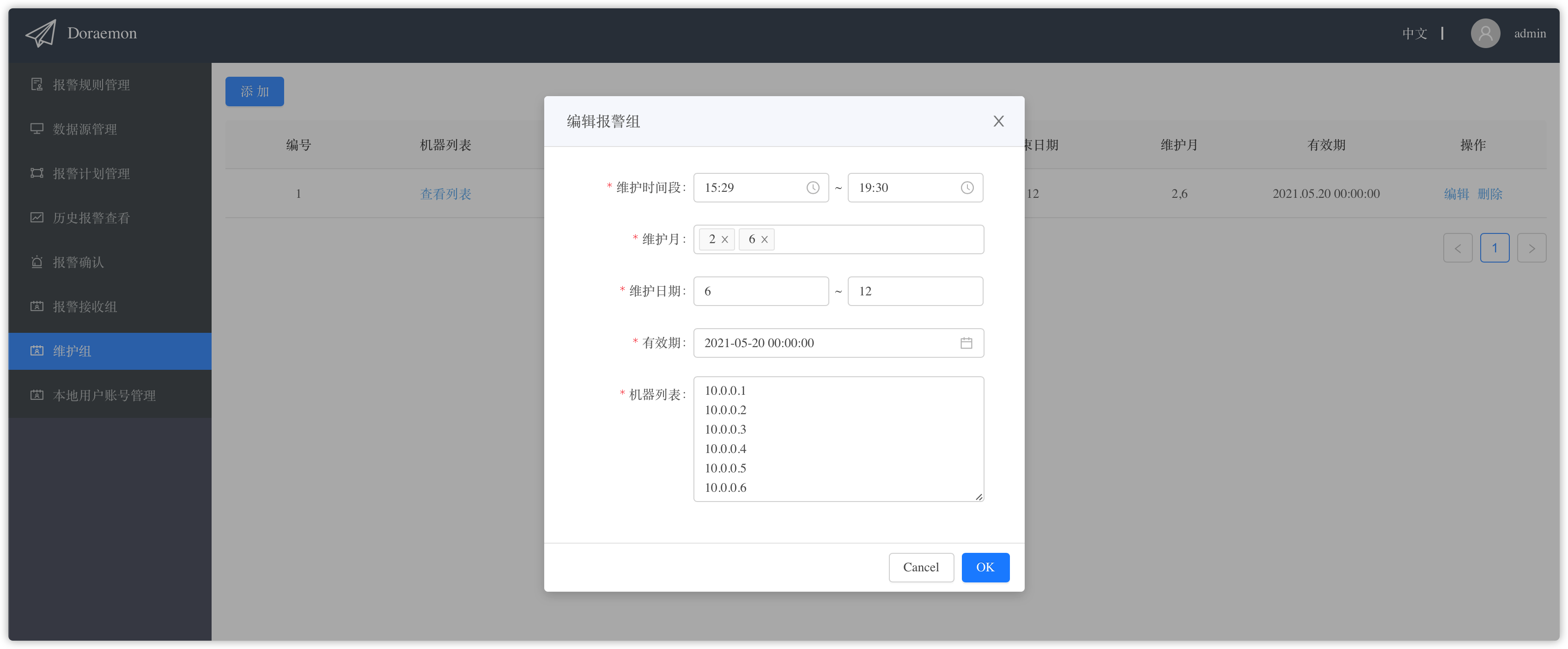Image resolution: width=1568 pixels, height=649 pixels.
Task: Go to next page with right arrow
Action: (x=1532, y=248)
